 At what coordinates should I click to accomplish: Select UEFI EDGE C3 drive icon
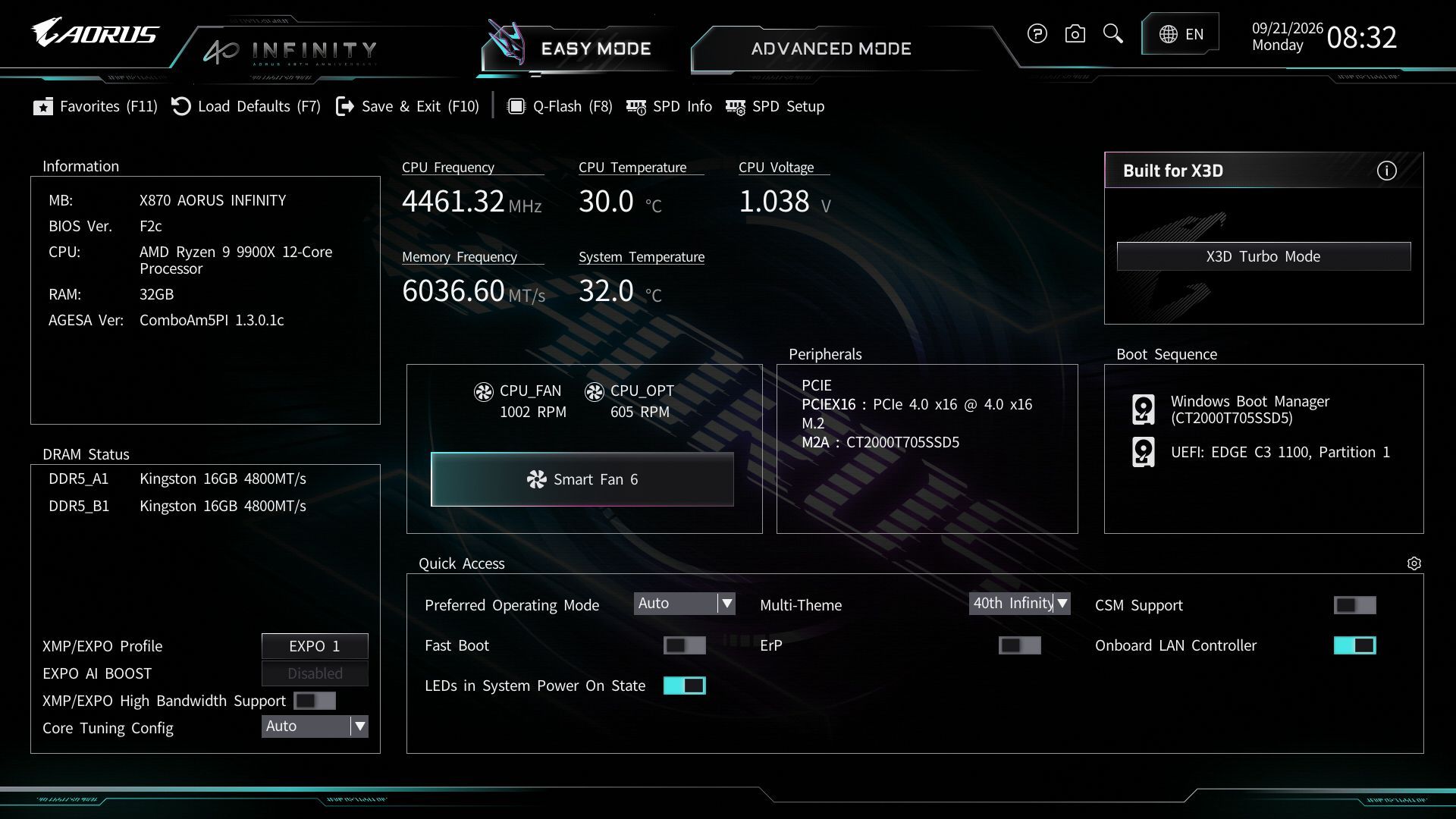1144,452
